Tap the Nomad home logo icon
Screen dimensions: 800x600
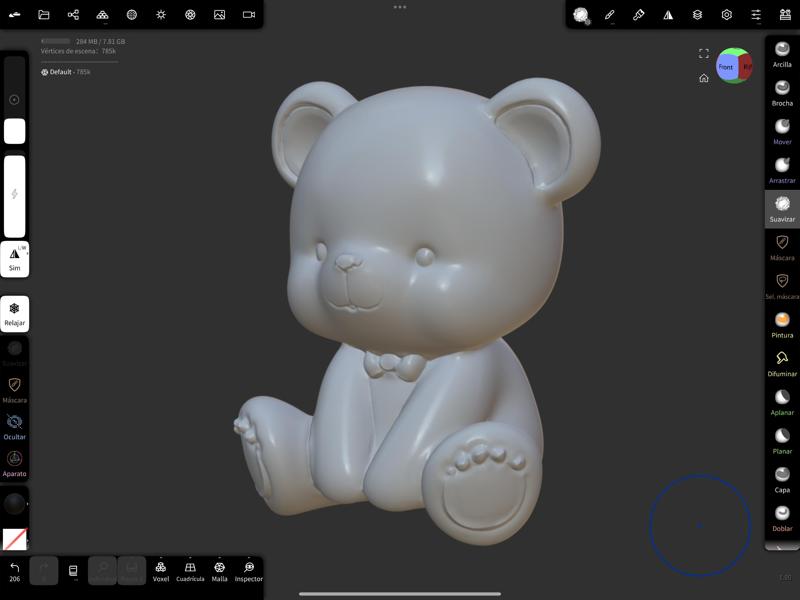(14, 15)
